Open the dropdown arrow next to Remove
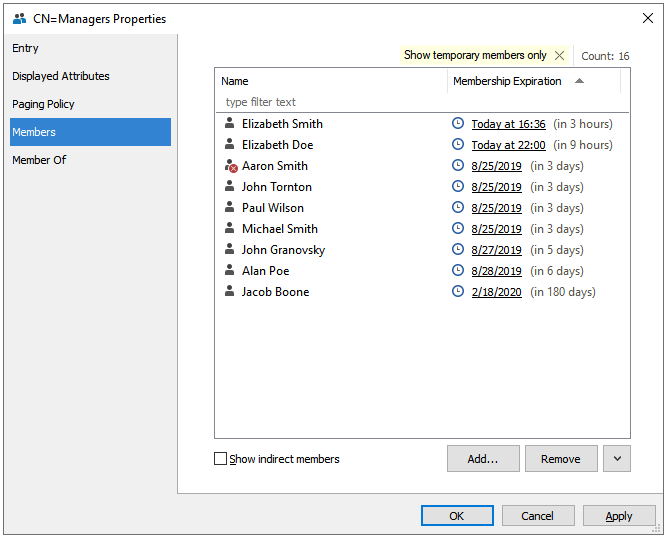Image resolution: width=667 pixels, height=538 pixels. point(617,459)
